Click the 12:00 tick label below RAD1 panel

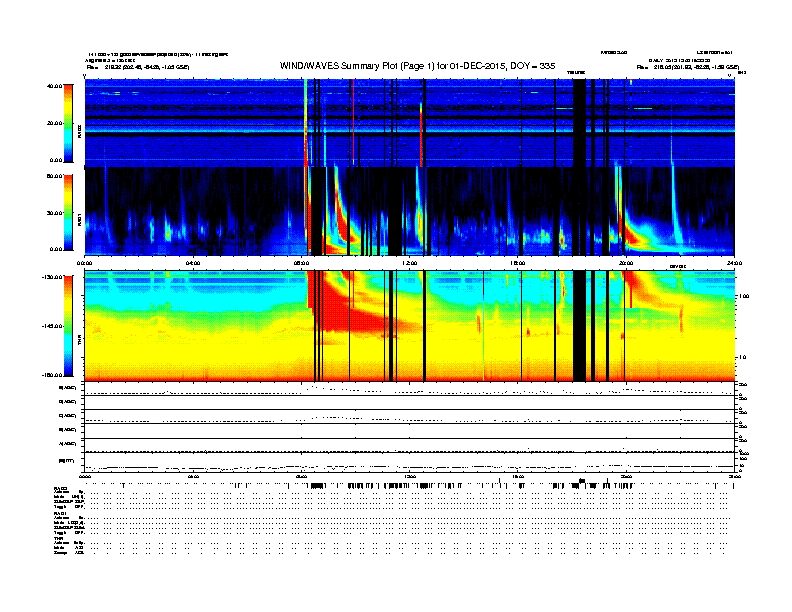[410, 263]
